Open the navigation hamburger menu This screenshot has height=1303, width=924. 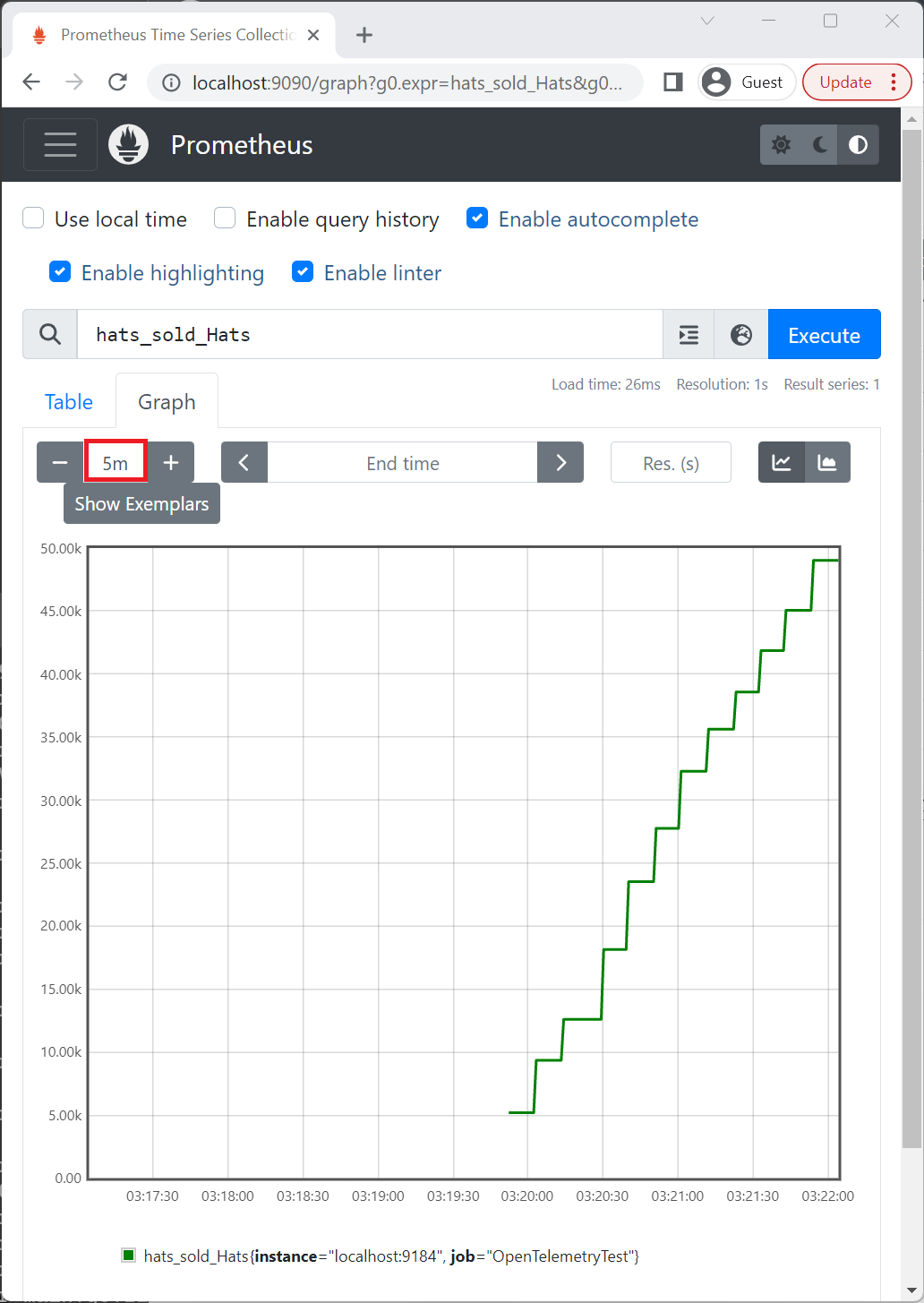(59, 144)
